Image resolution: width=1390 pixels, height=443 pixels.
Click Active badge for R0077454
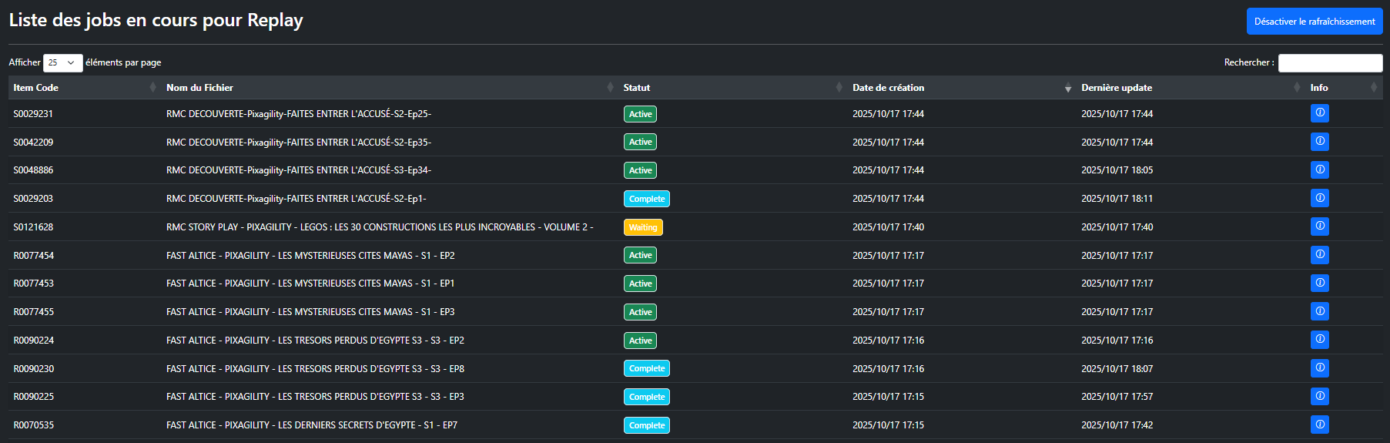[x=640, y=255]
